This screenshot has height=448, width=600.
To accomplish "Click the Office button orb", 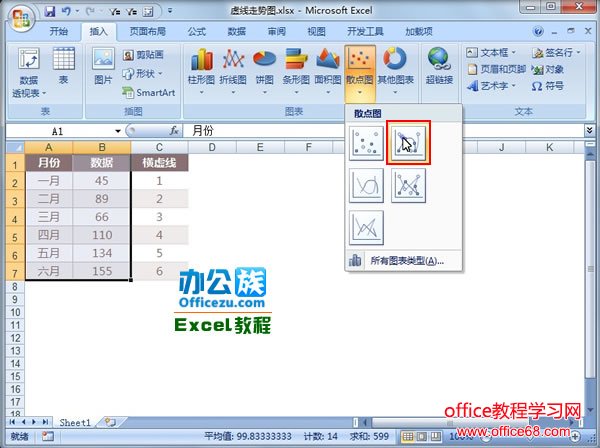I will pyautogui.click(x=21, y=18).
